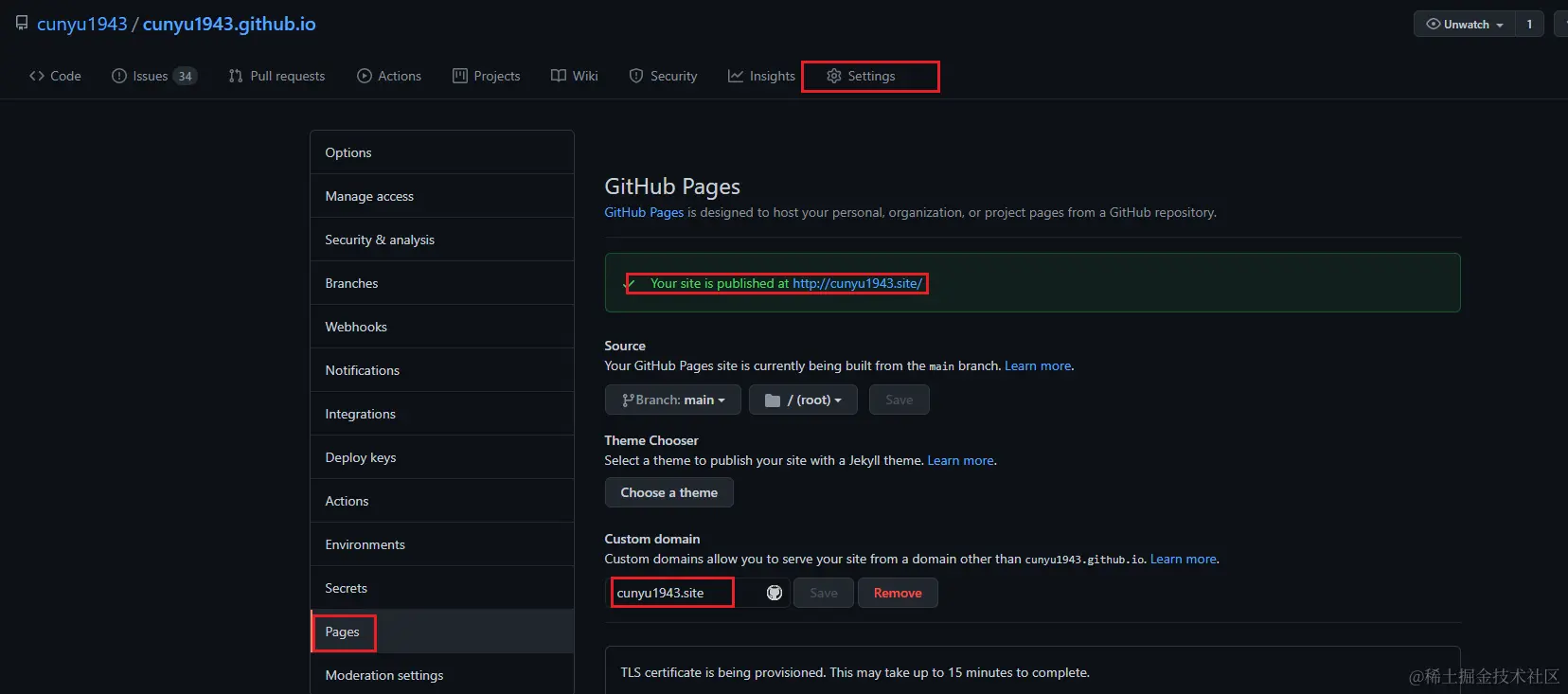Open Secrets settings
Viewport: 1568px width, 694px height.
[442, 588]
